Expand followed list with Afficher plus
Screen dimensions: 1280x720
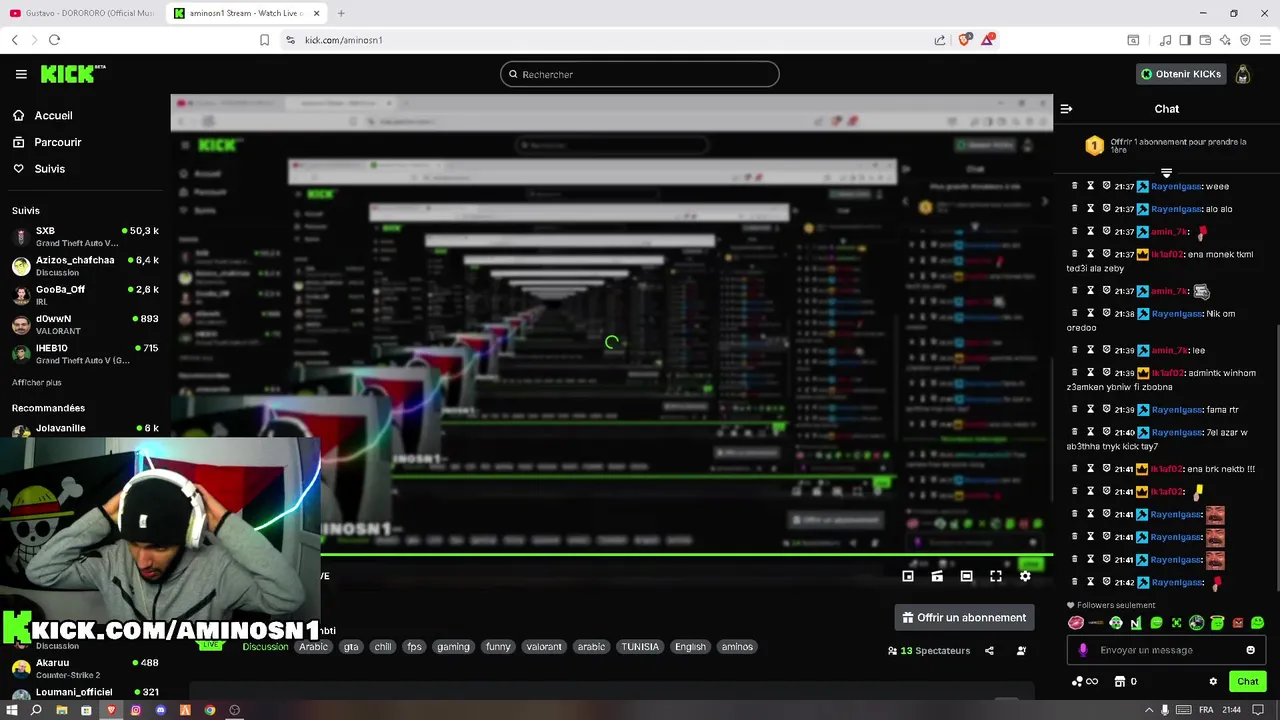pos(36,383)
